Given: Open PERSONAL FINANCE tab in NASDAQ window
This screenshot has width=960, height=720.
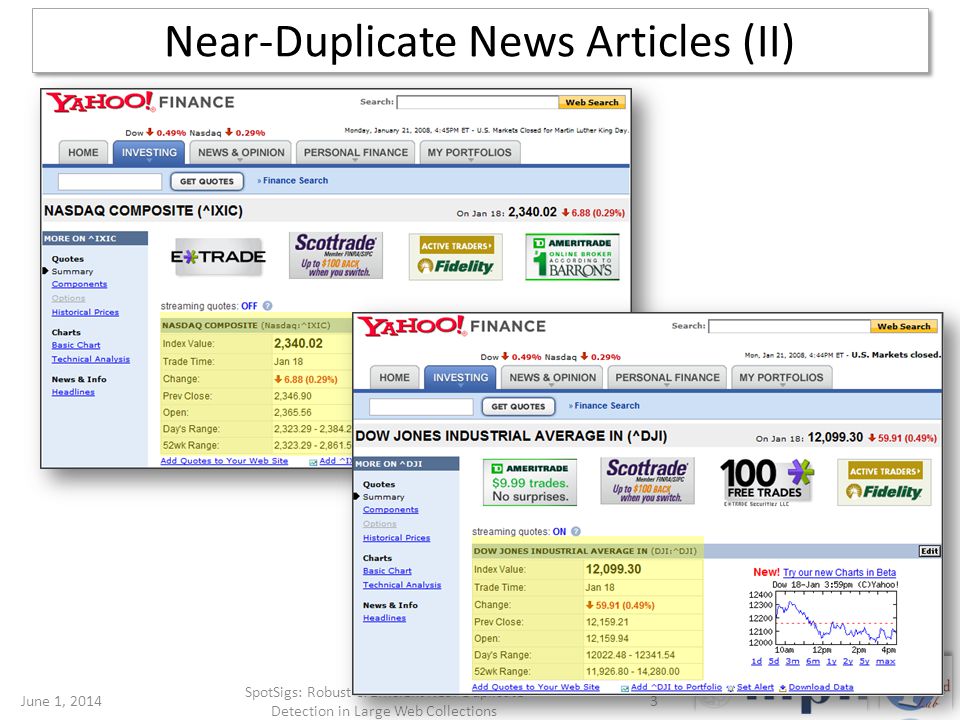Looking at the screenshot, I should [356, 152].
